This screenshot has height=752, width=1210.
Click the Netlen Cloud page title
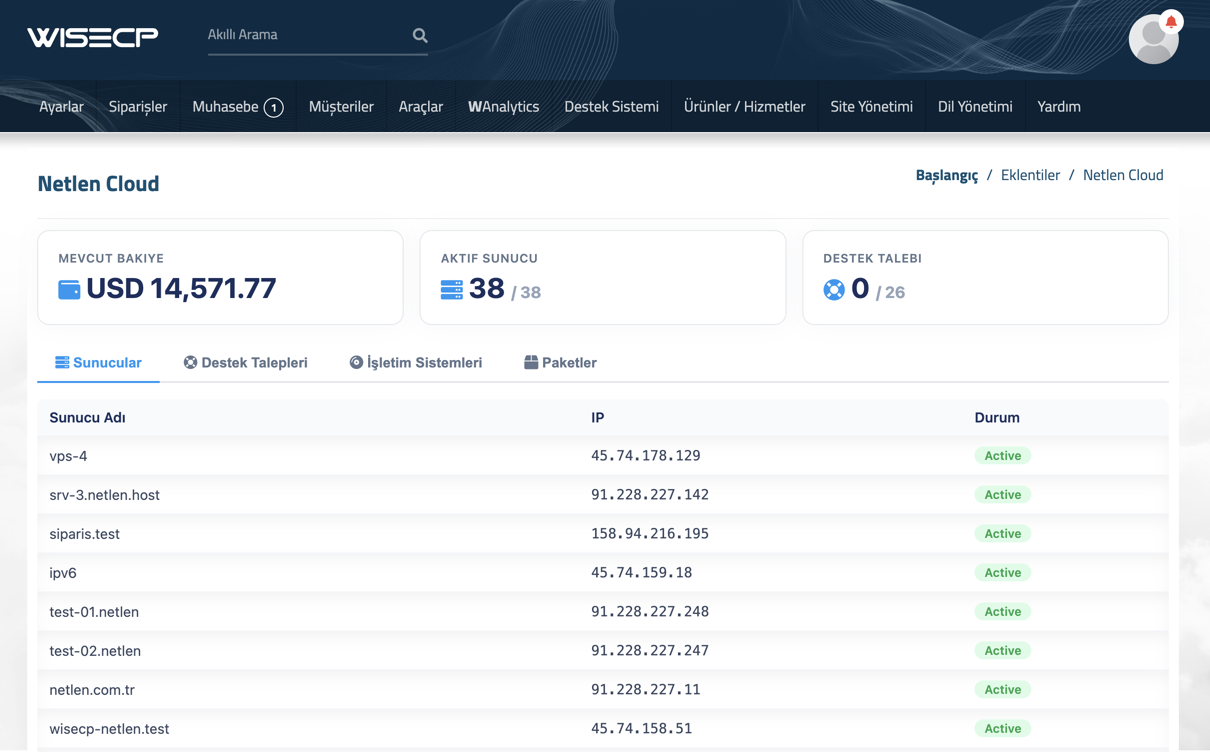tap(98, 184)
